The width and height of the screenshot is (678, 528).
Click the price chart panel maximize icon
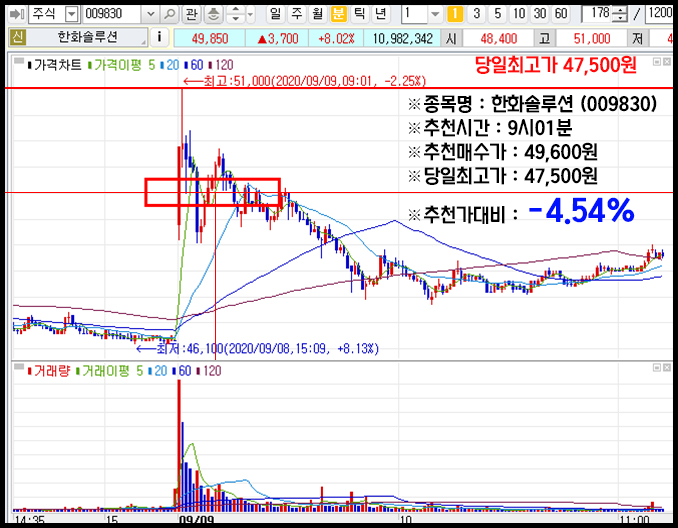(657, 62)
